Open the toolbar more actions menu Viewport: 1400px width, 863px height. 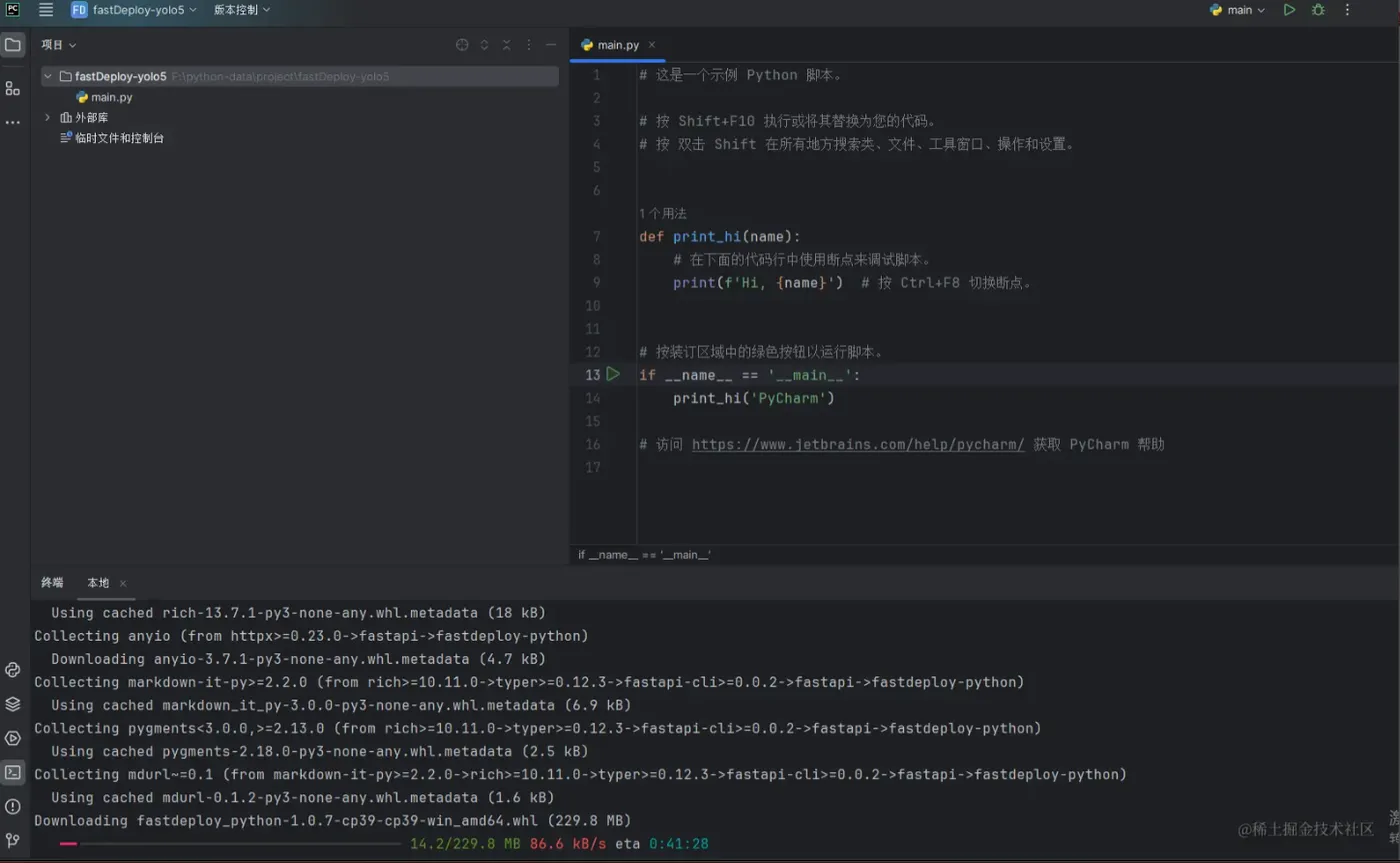[x=1345, y=10]
